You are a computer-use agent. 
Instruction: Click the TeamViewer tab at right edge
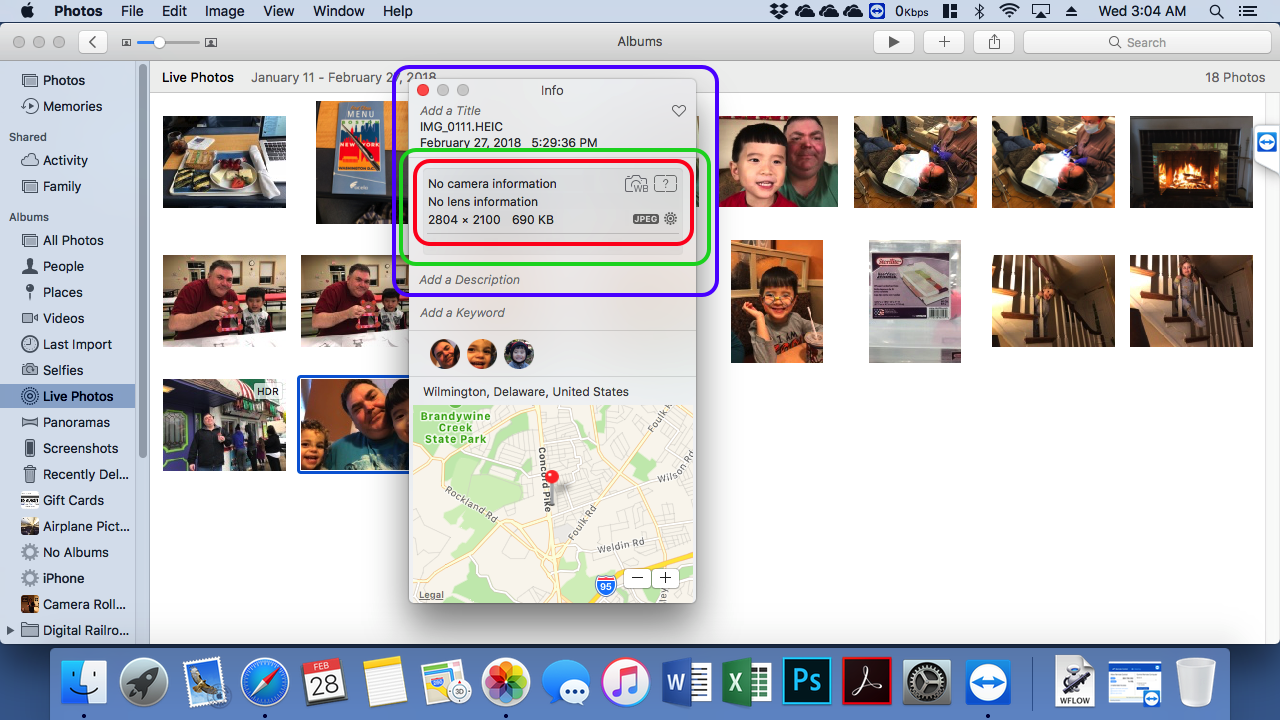(x=1267, y=142)
